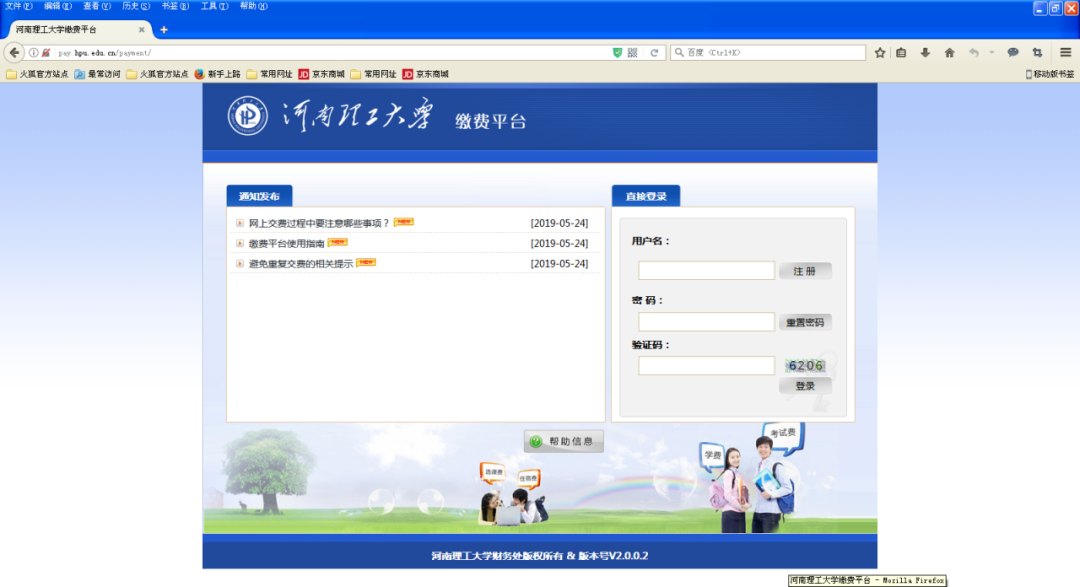1080x587 pixels.
Task: Open the chat bubble toolbar icon
Action: 1012,52
